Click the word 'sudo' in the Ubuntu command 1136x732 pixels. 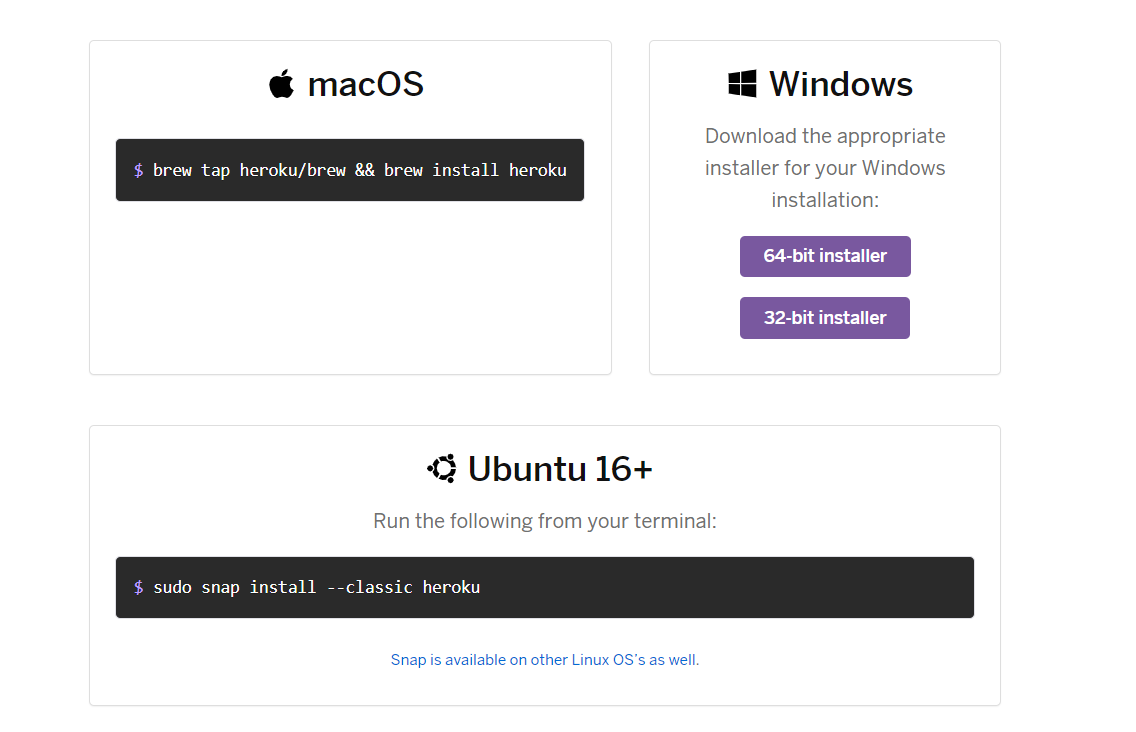click(172, 587)
